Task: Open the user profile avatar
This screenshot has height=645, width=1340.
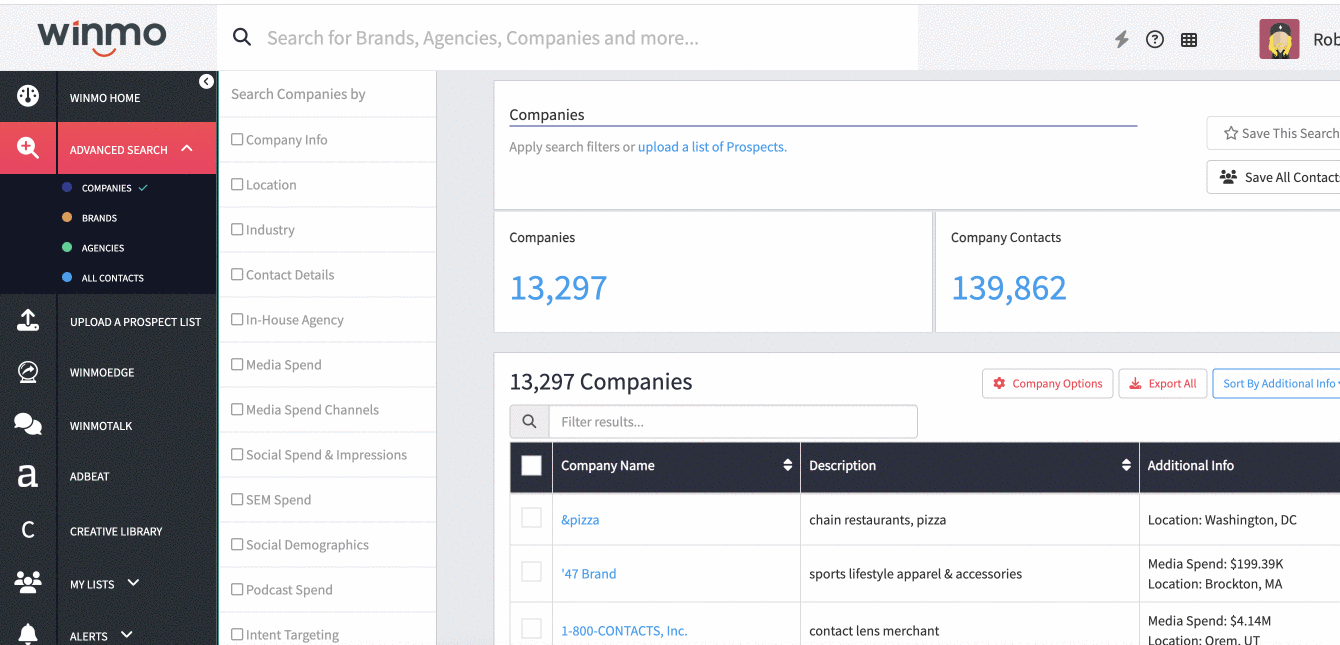Action: (x=1279, y=39)
